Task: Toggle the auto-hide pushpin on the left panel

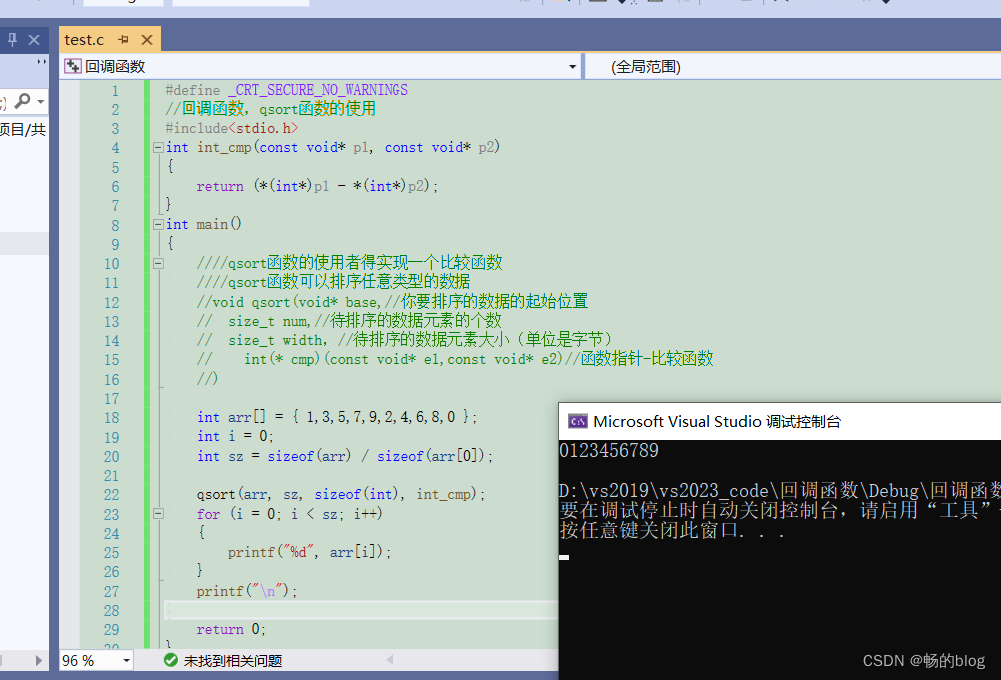Action: pos(12,39)
